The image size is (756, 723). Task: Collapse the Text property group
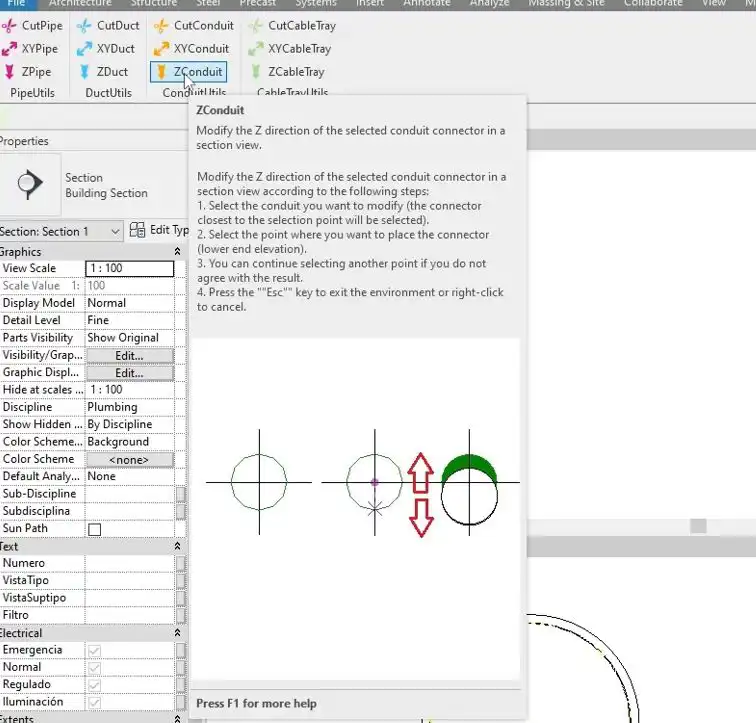(177, 546)
